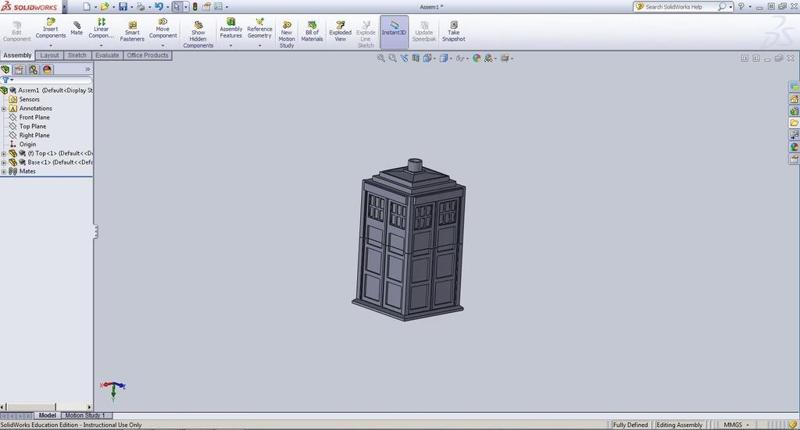
Task: Open the Move Component dropdown arrow
Action: [x=163, y=45]
